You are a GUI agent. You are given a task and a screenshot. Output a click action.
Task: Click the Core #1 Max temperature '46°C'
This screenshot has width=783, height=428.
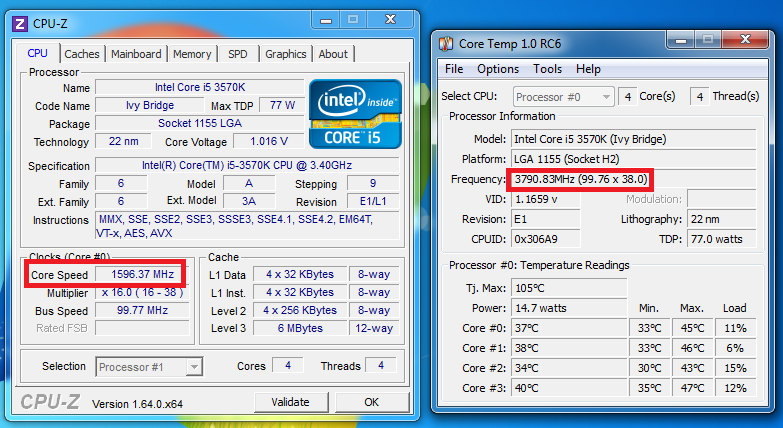point(692,348)
